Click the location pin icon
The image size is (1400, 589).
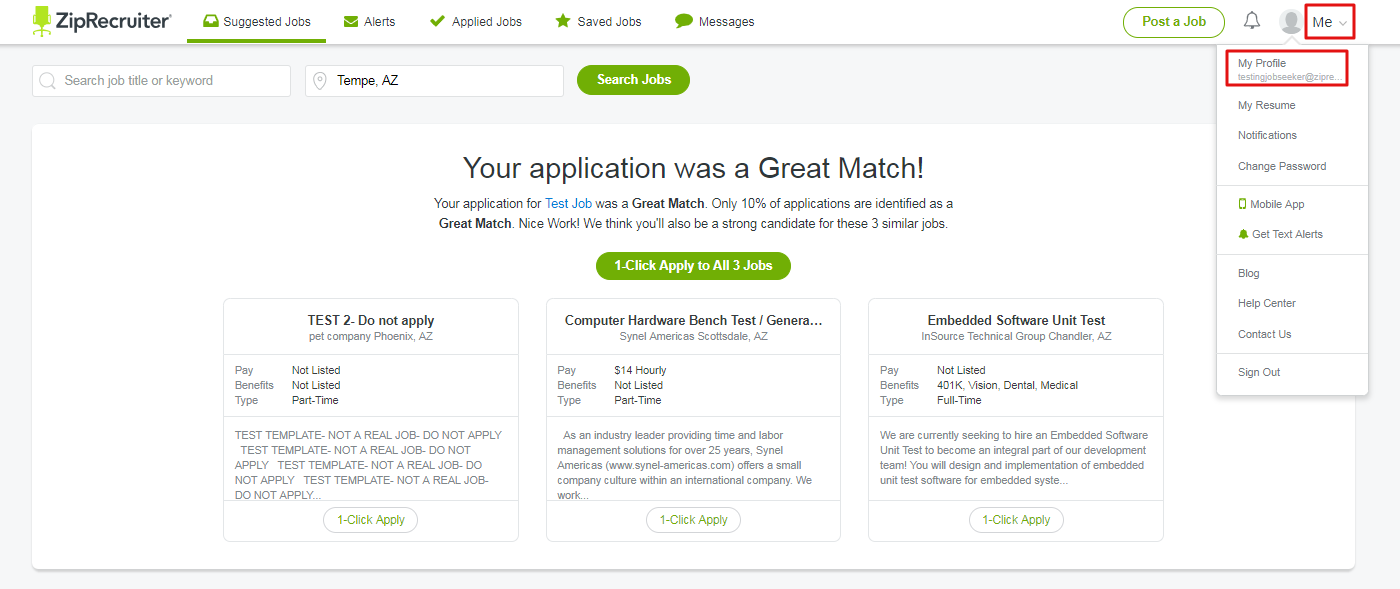point(320,81)
